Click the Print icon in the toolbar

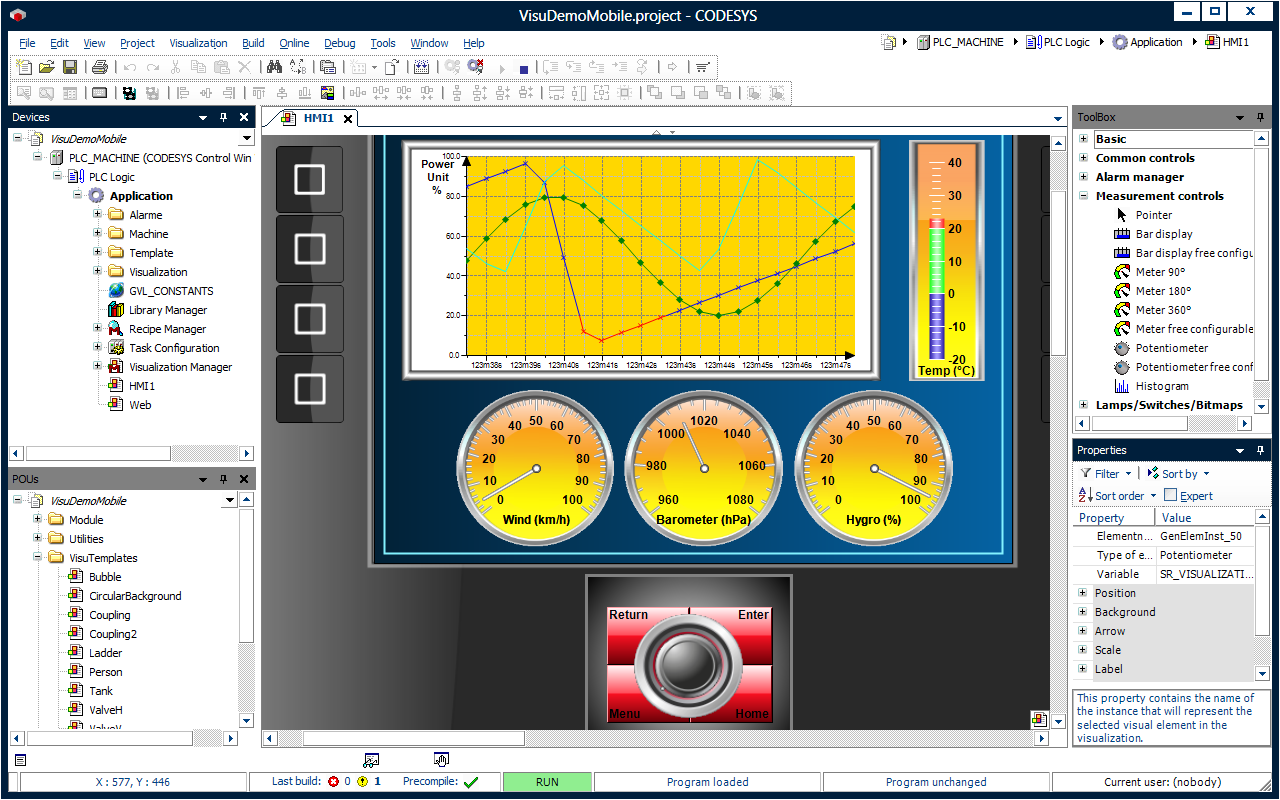(99, 67)
